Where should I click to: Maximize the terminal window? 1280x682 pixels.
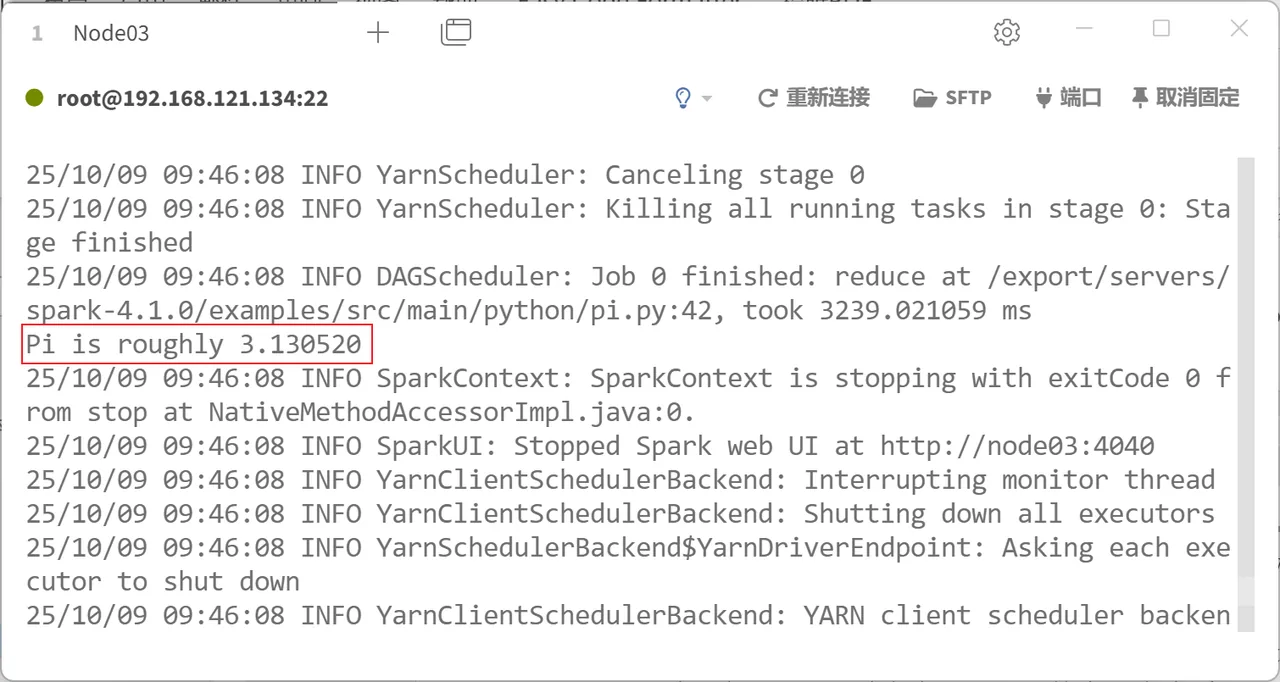click(x=1161, y=29)
